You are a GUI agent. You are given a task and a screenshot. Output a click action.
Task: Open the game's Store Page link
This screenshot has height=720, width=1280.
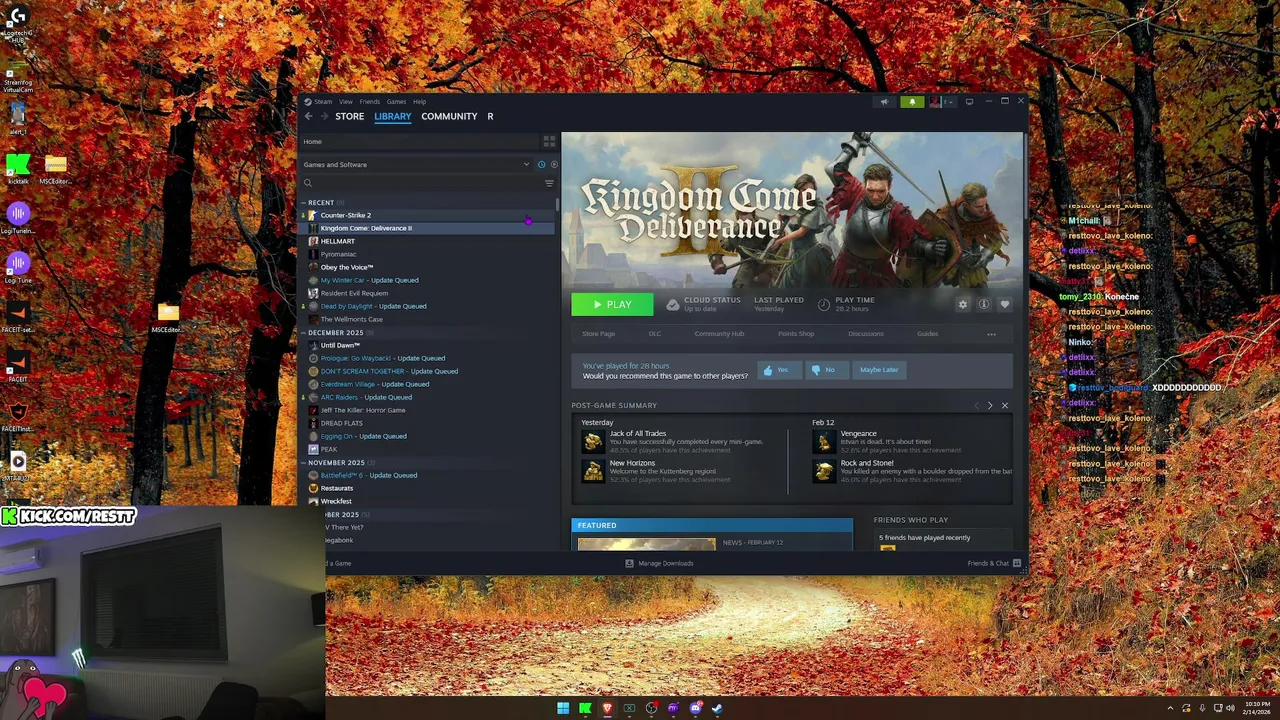pos(598,334)
